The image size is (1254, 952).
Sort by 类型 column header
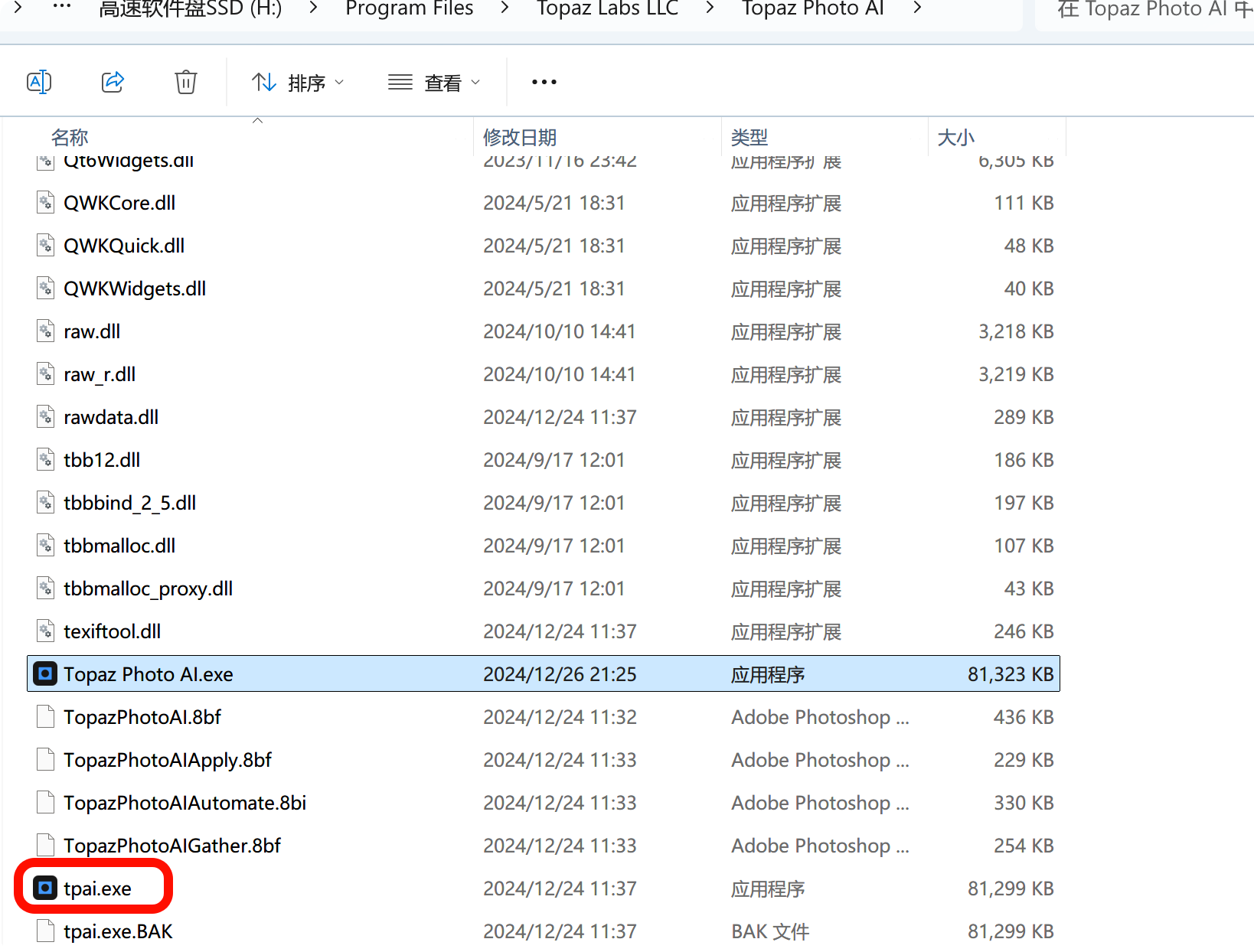click(x=749, y=137)
